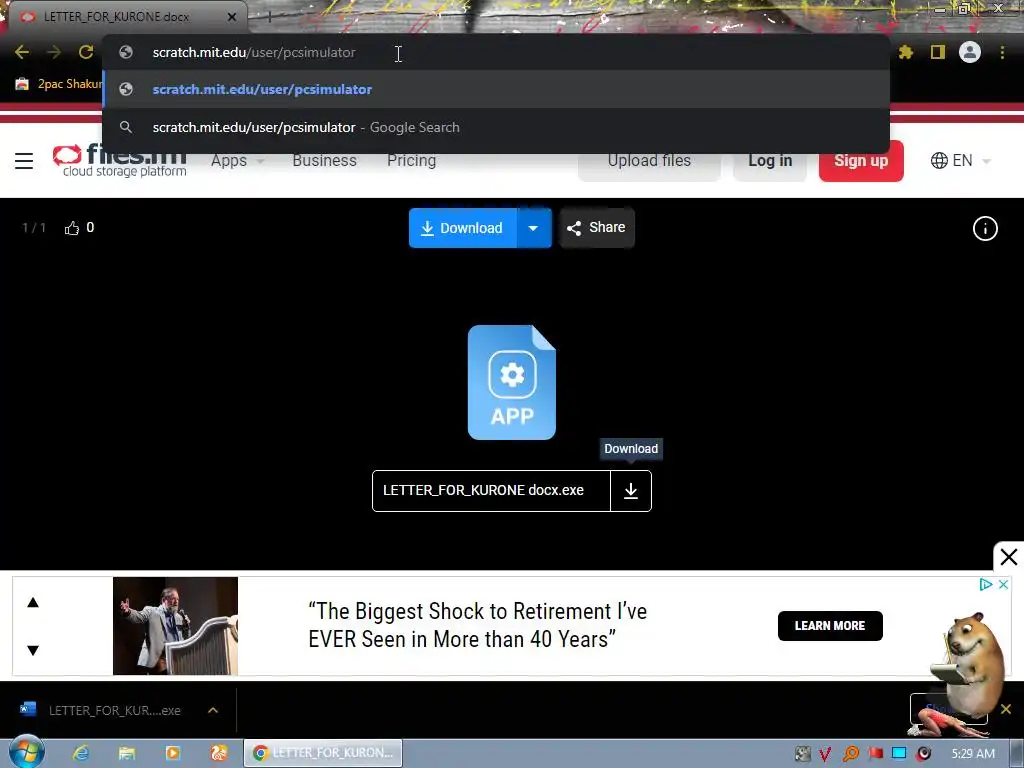The width and height of the screenshot is (1024, 768).
Task: Expand the downloaded file's chevron menu
Action: coord(213,710)
